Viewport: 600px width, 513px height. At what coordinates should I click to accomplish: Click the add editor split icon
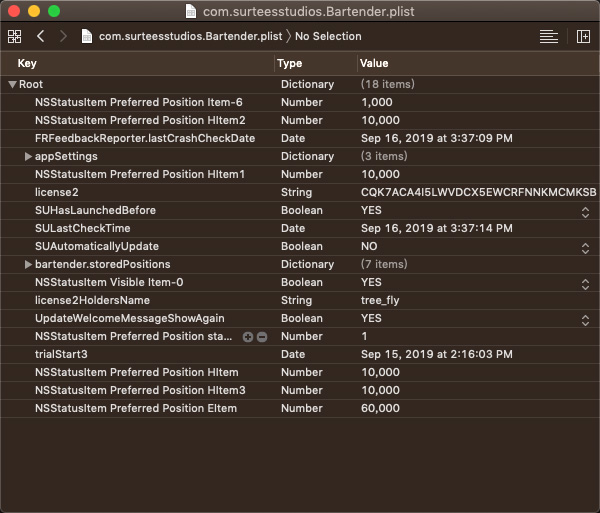583,36
